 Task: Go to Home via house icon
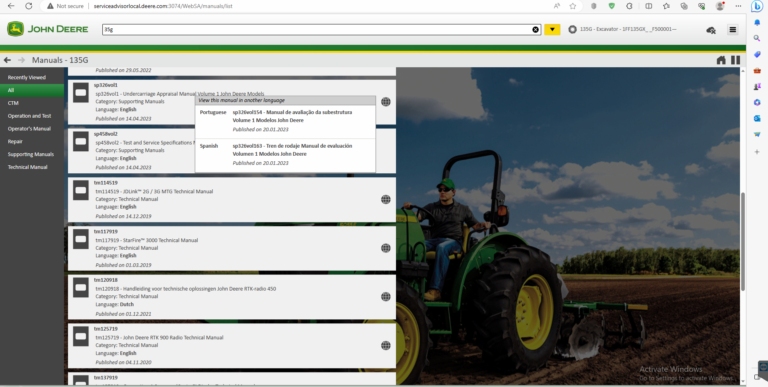coord(721,60)
